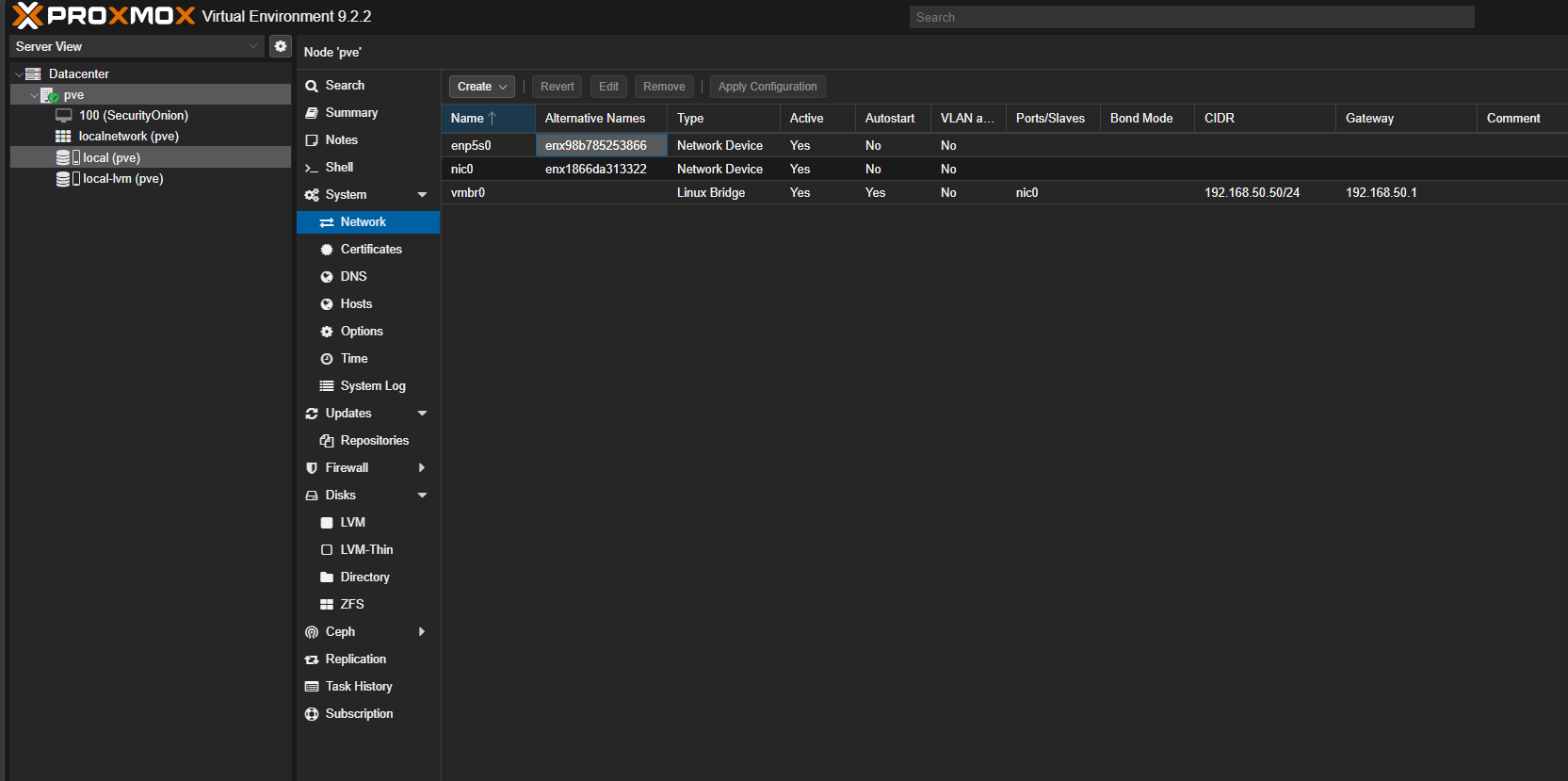The height and width of the screenshot is (781, 1568).
Task: Click the Apply Configuration button
Action: (x=768, y=87)
